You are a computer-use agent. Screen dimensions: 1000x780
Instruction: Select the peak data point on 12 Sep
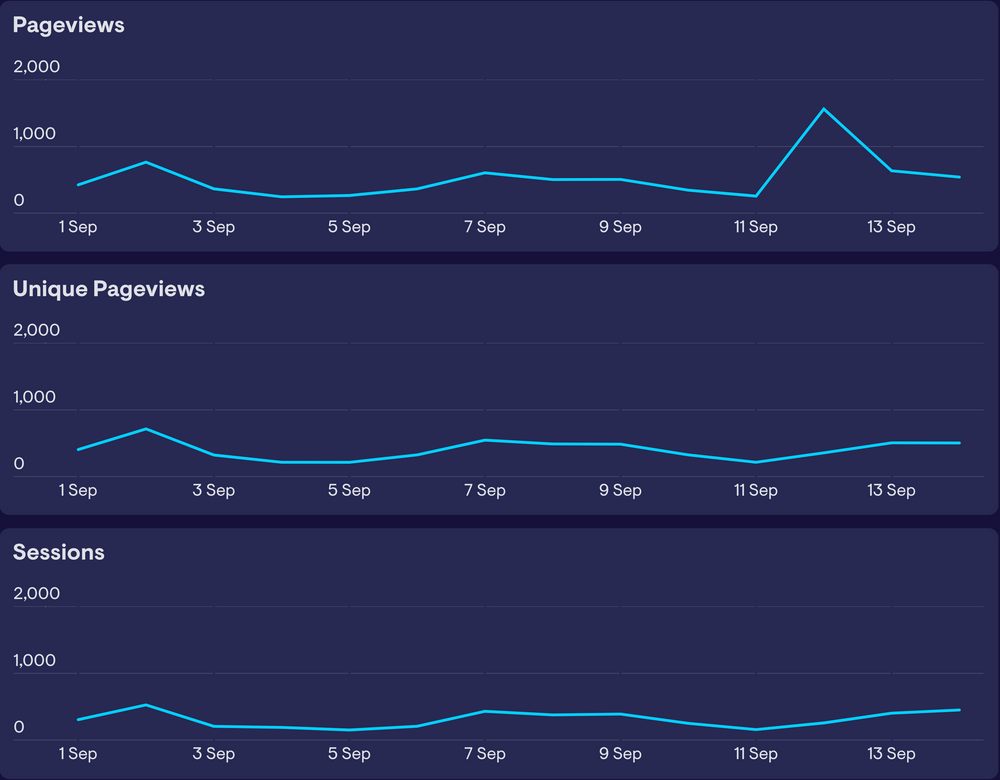point(824,108)
